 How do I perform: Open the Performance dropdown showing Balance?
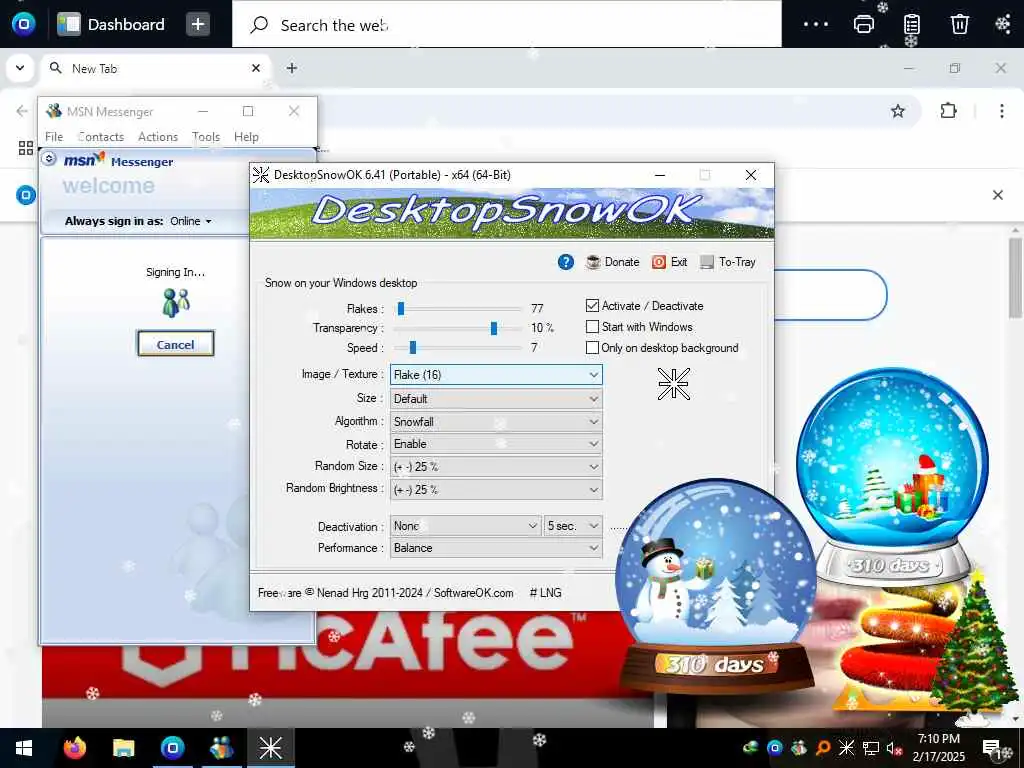[496, 548]
